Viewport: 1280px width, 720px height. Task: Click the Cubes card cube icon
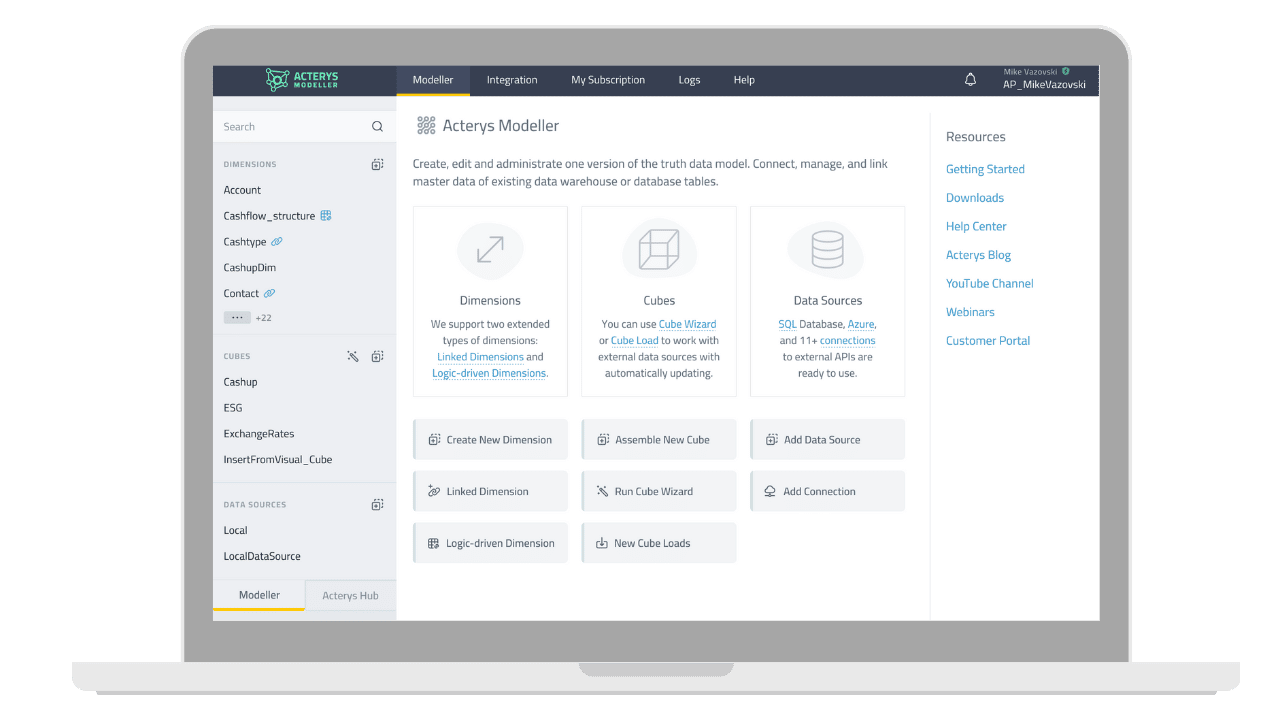click(x=659, y=250)
